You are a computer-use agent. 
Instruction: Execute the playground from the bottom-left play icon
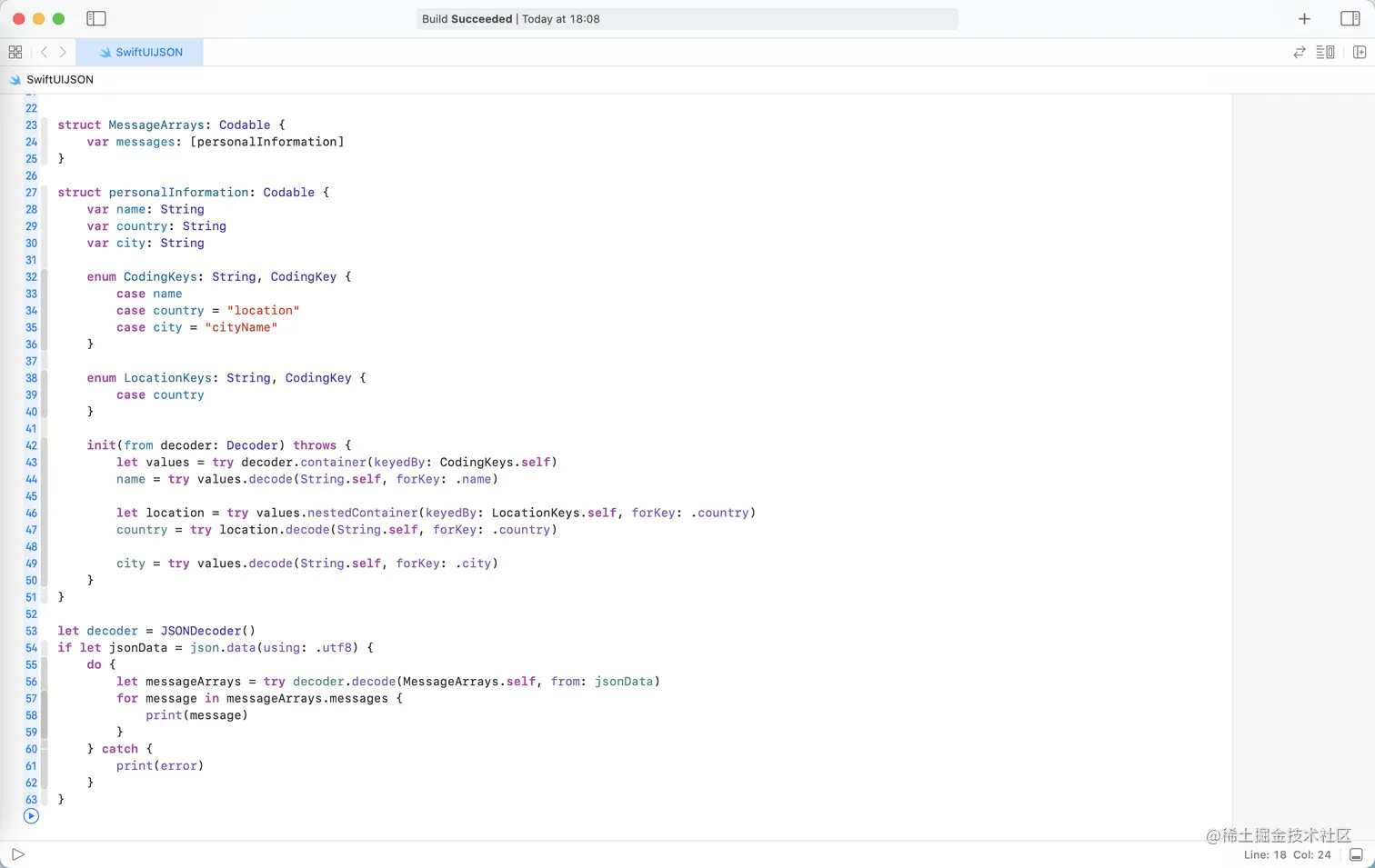(17, 854)
